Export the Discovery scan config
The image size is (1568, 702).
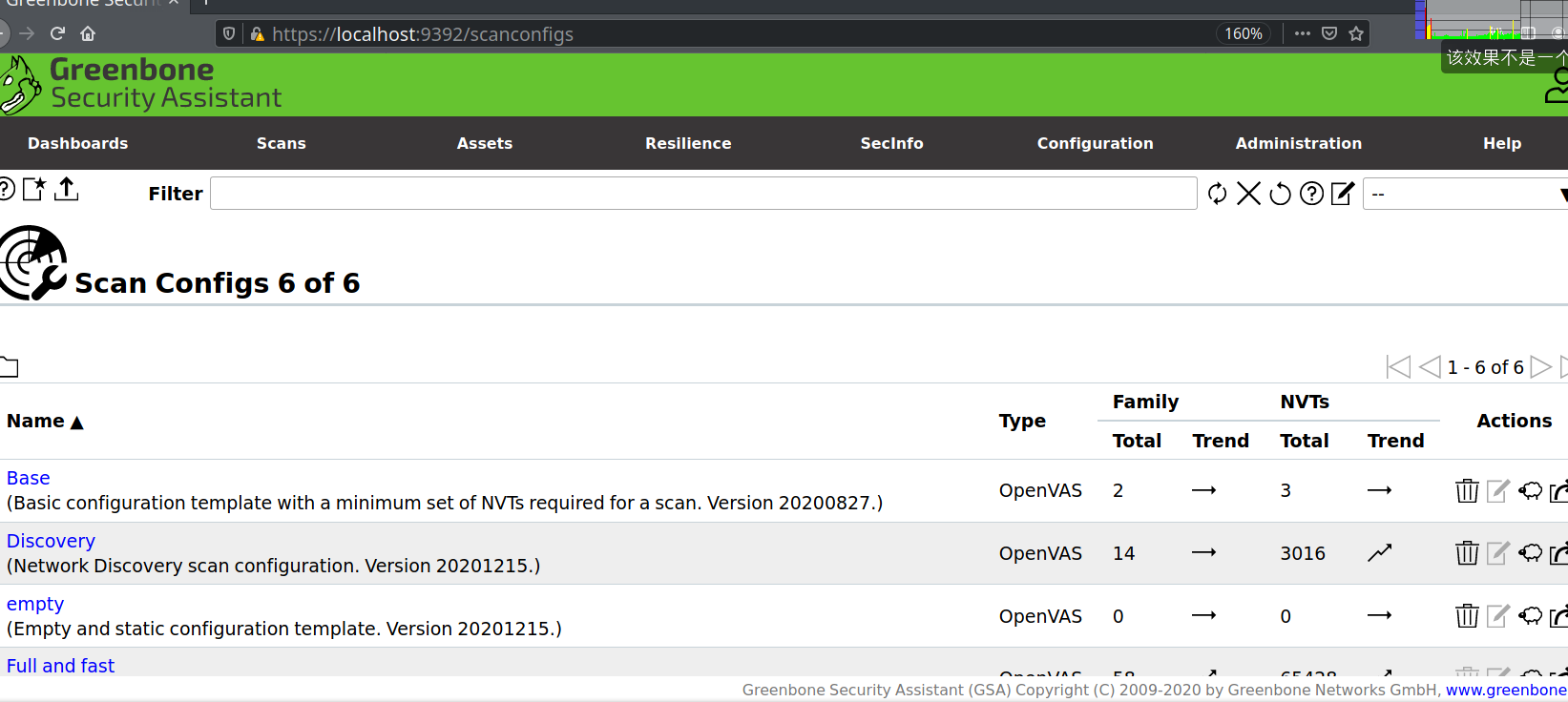click(x=1558, y=553)
